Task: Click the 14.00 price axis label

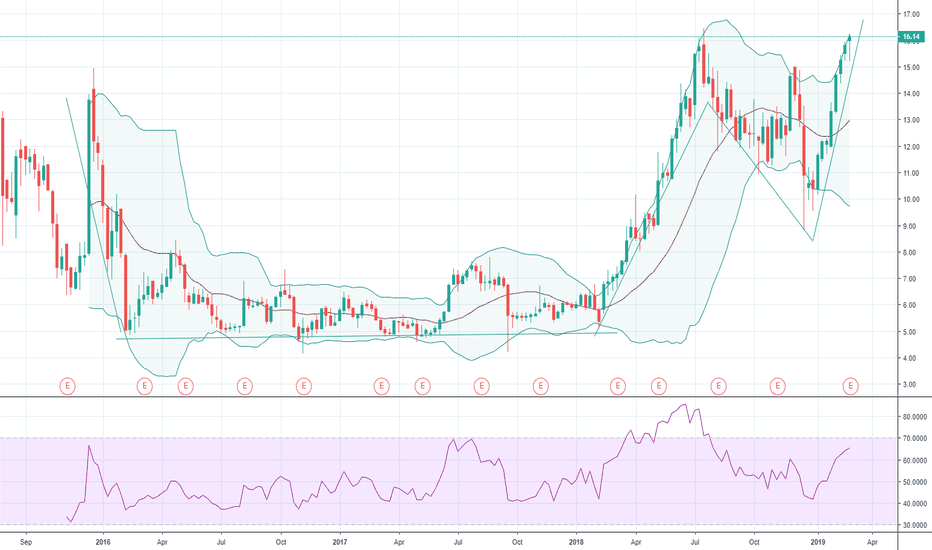Action: [x=911, y=93]
